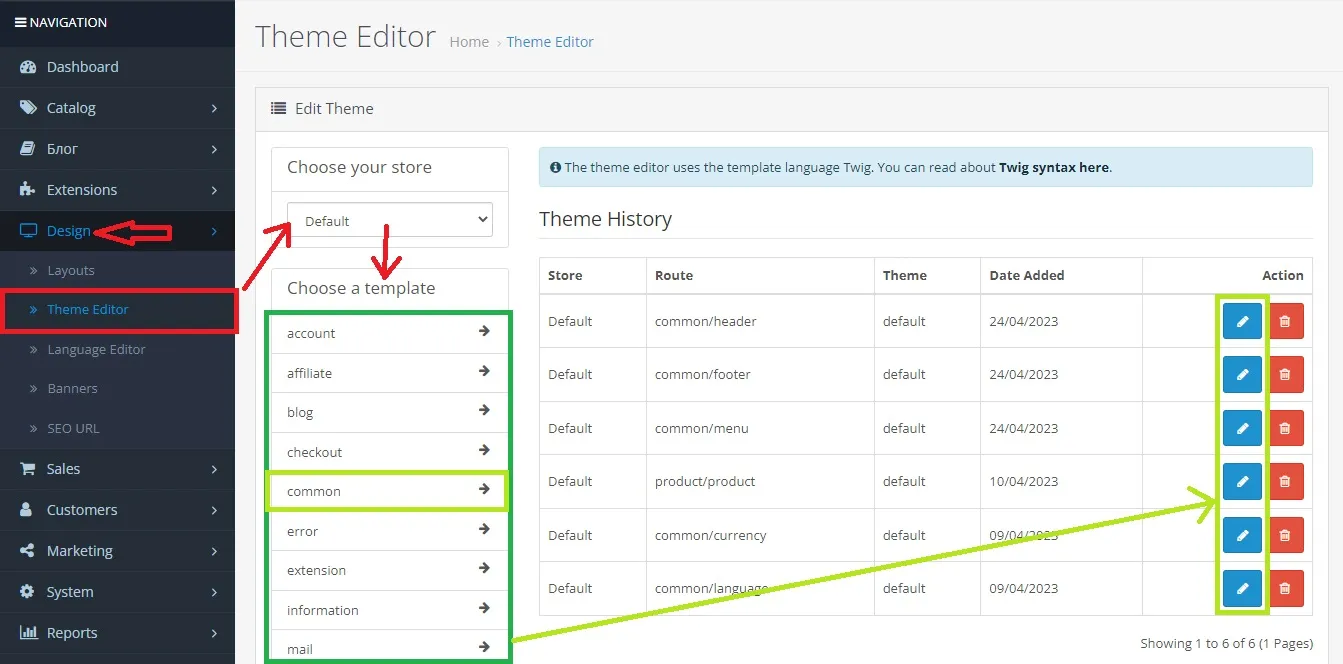Edit the common/currency theme entry
Viewport: 1343px width, 664px height.
coord(1242,535)
